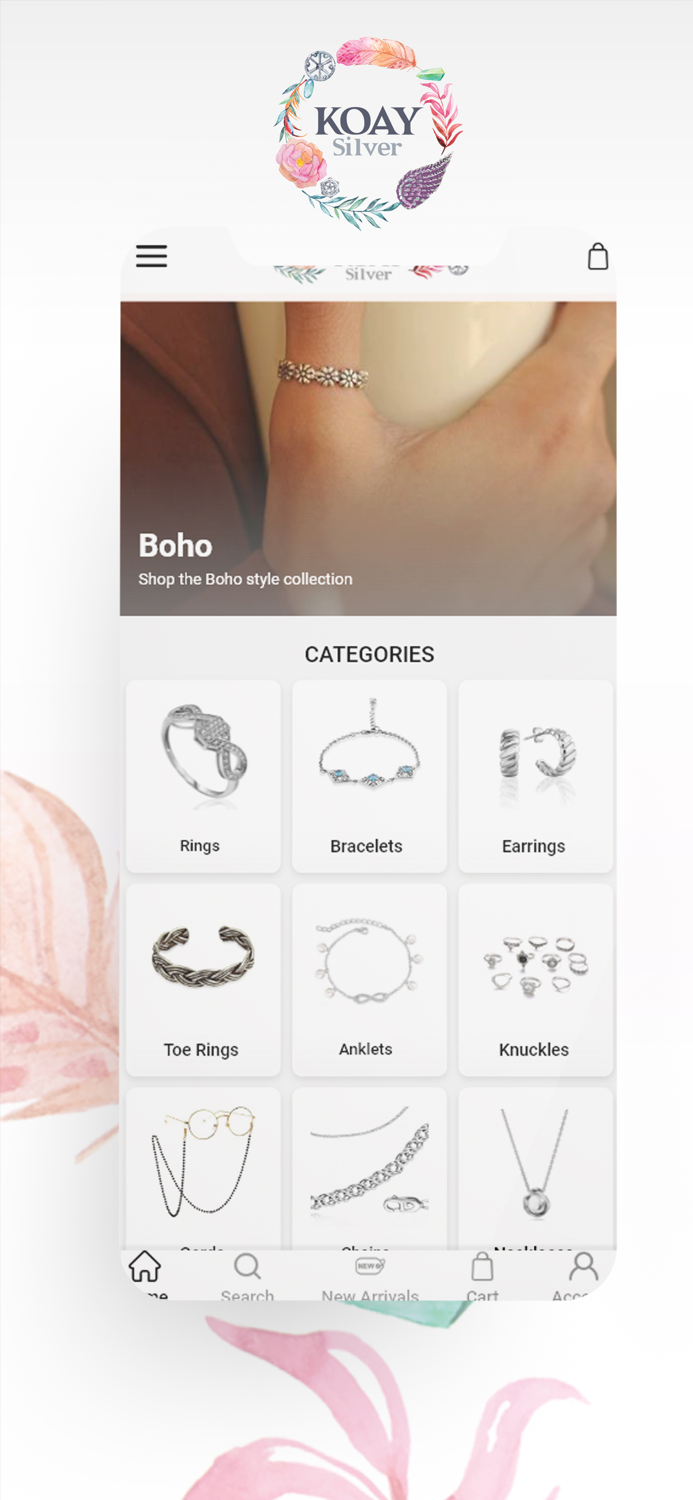Open the Boho collection banner
This screenshot has height=1500, width=693.
[368, 458]
